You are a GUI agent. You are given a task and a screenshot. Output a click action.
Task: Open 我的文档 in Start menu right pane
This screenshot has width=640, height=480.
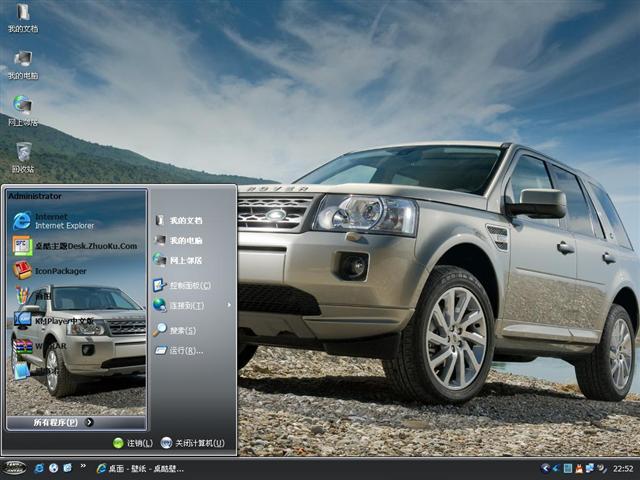pyautogui.click(x=184, y=220)
